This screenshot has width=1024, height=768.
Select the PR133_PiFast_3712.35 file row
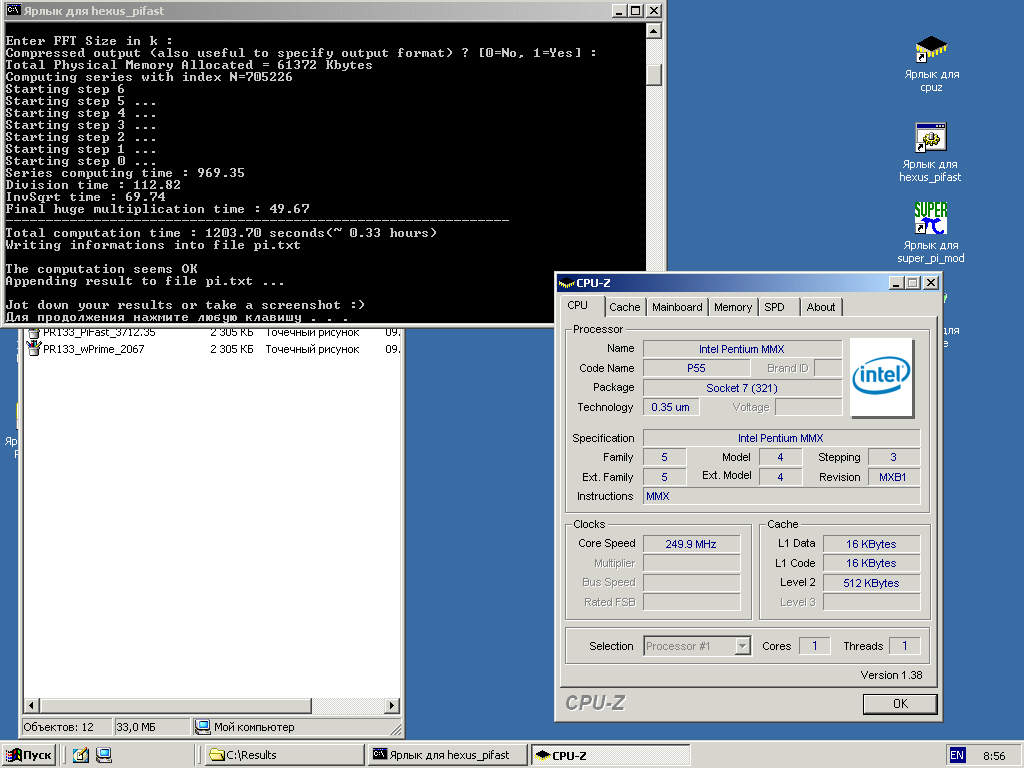(x=212, y=332)
